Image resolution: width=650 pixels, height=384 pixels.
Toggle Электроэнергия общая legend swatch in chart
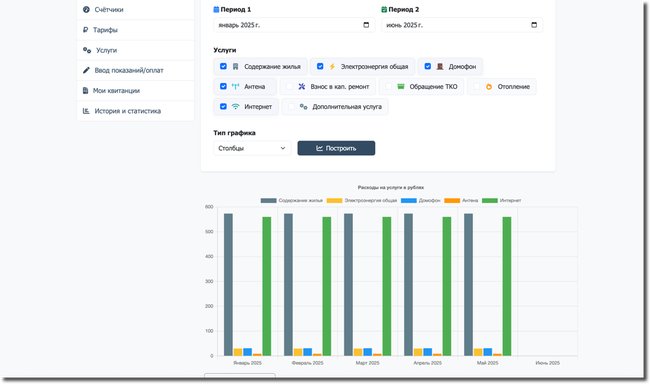click(335, 200)
